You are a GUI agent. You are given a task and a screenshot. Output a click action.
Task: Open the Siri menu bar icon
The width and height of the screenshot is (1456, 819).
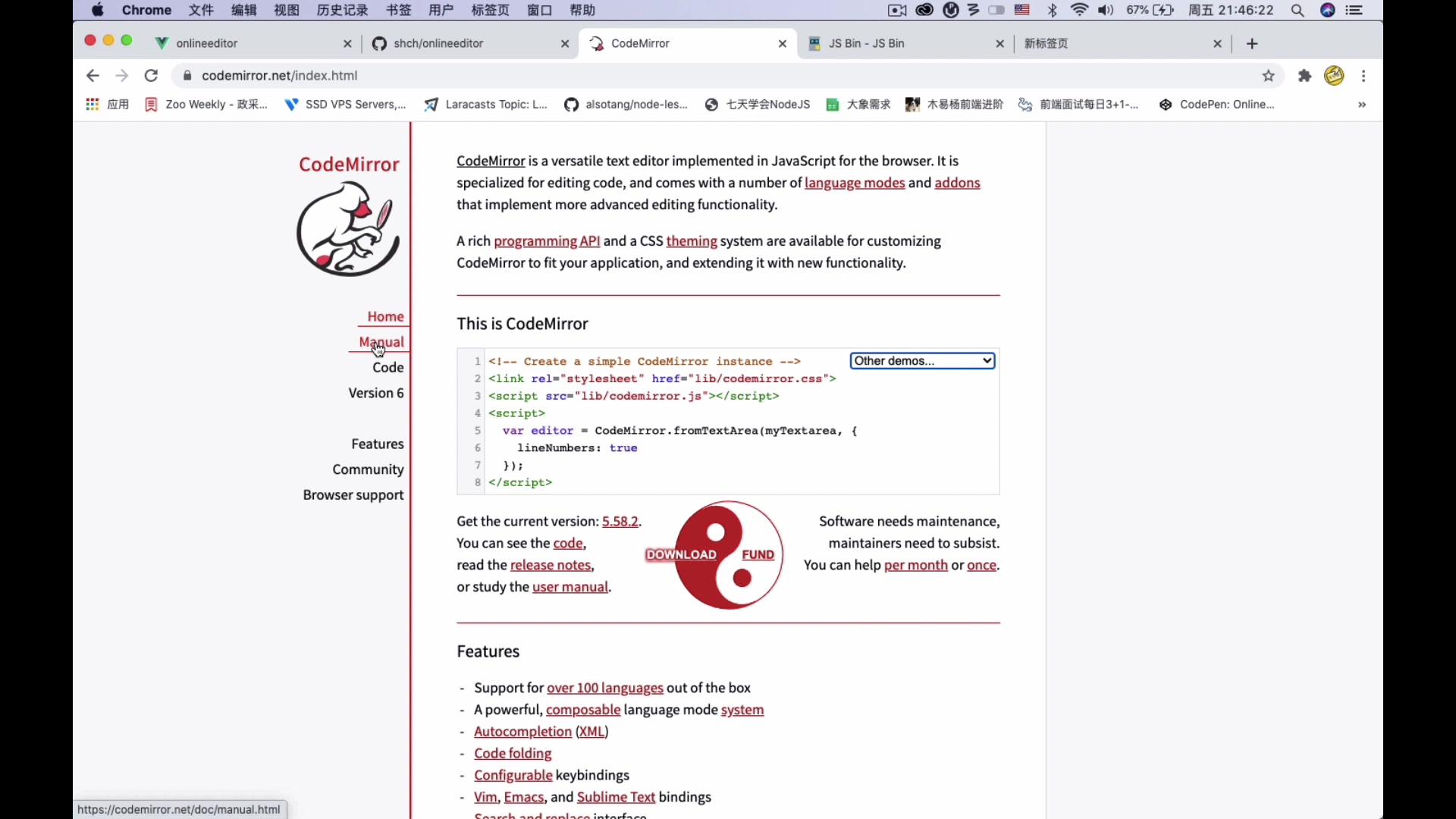[1327, 11]
